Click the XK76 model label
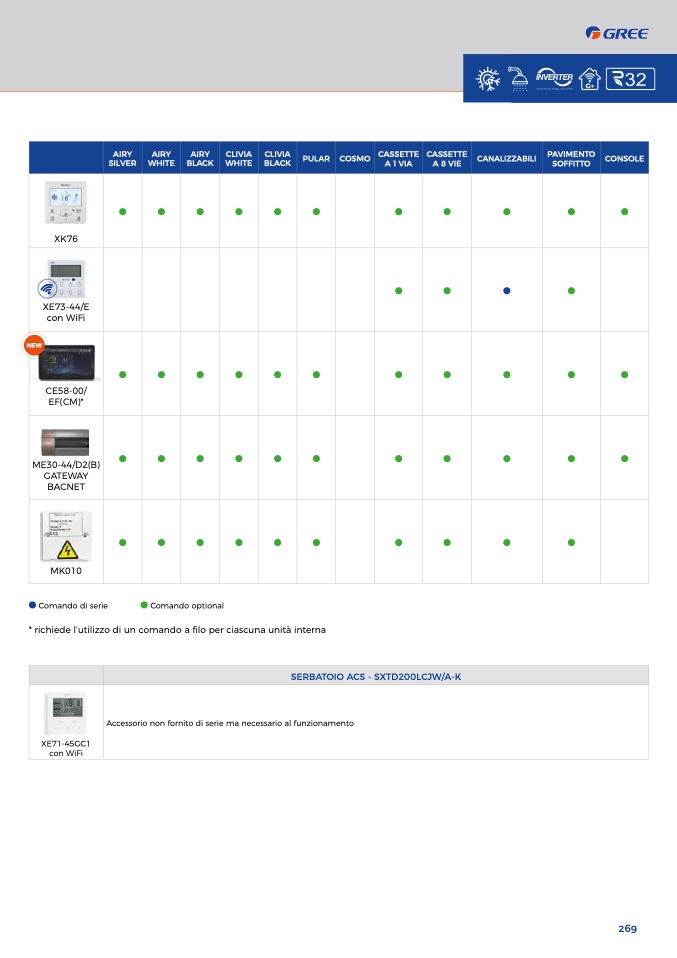The height and width of the screenshot is (958, 677). (66, 239)
